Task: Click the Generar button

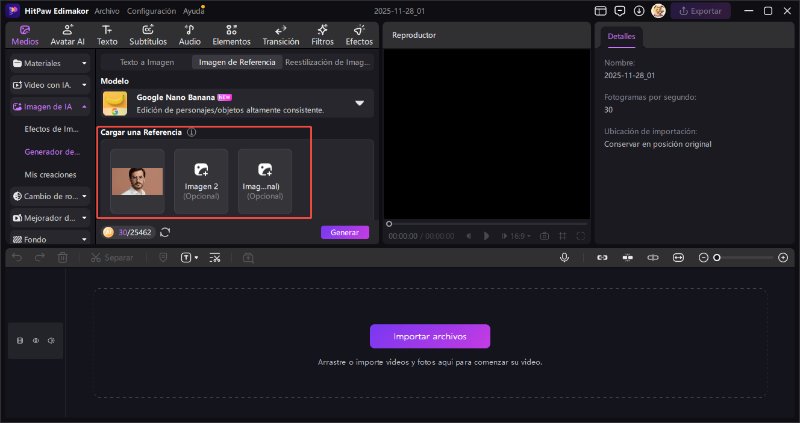Action: pyautogui.click(x=344, y=232)
